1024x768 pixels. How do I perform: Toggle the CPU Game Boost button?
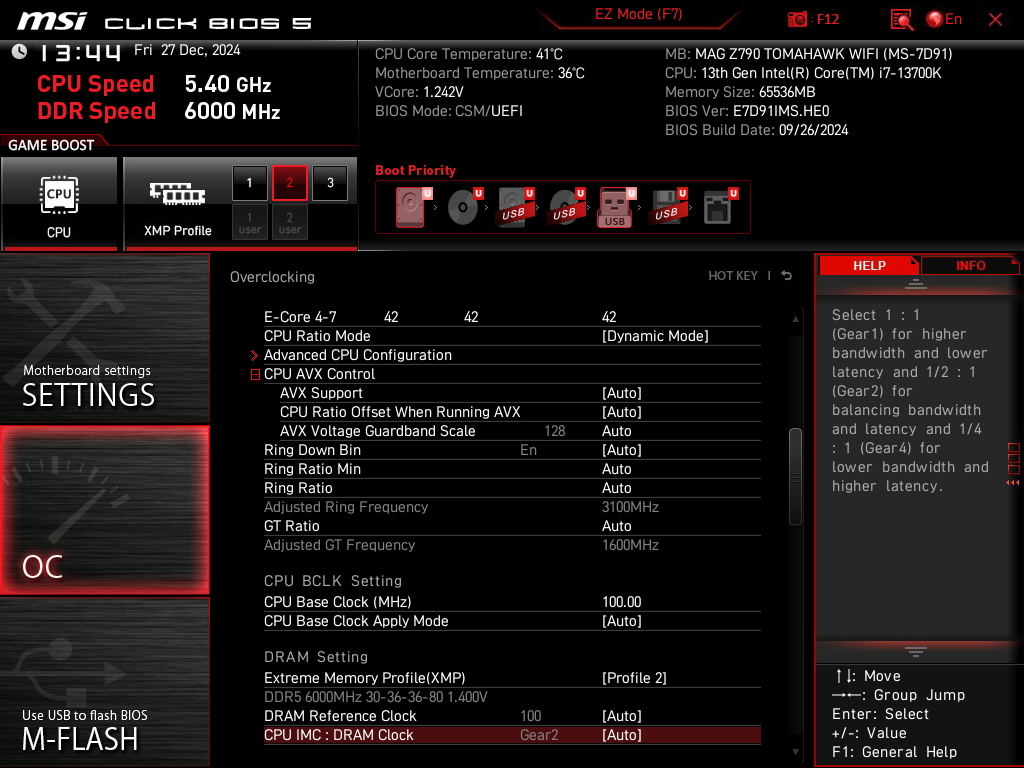point(59,204)
